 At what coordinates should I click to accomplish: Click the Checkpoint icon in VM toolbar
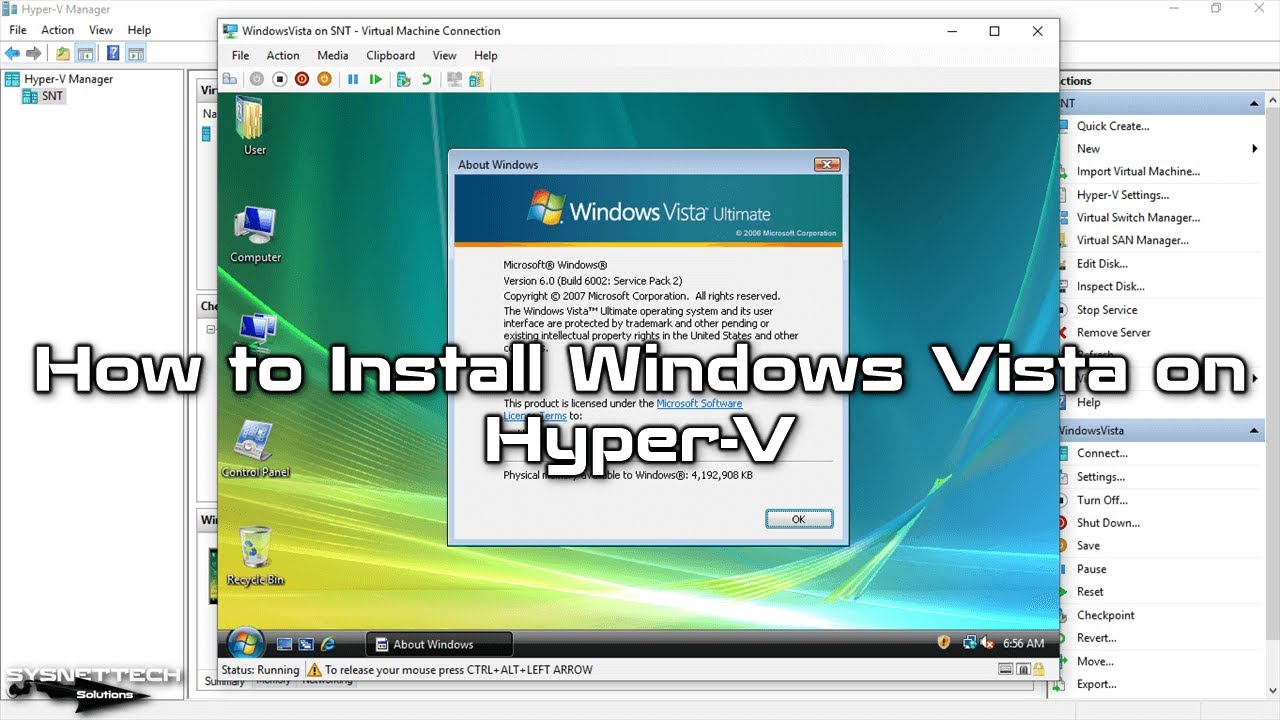(403, 79)
